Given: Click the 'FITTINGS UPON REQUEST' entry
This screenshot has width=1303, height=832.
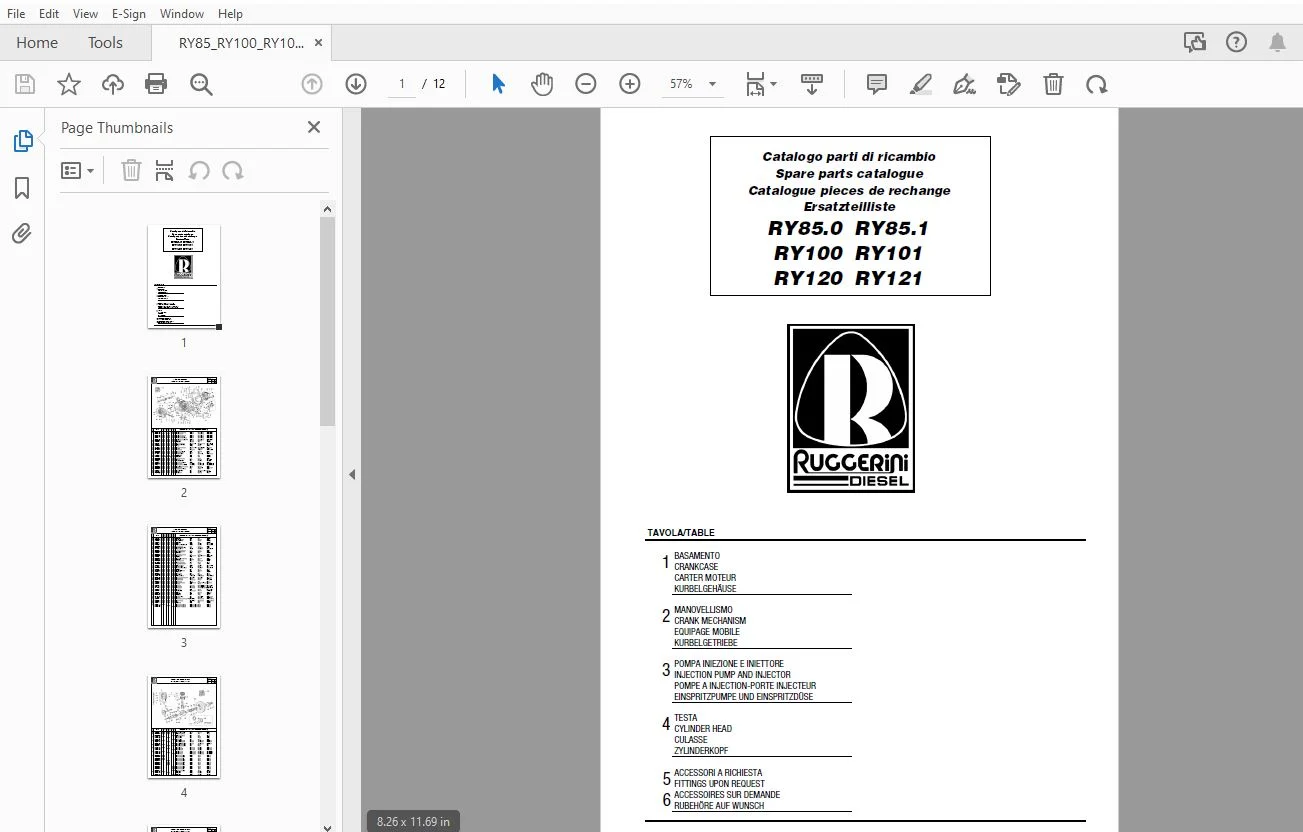Looking at the screenshot, I should pos(720,784).
